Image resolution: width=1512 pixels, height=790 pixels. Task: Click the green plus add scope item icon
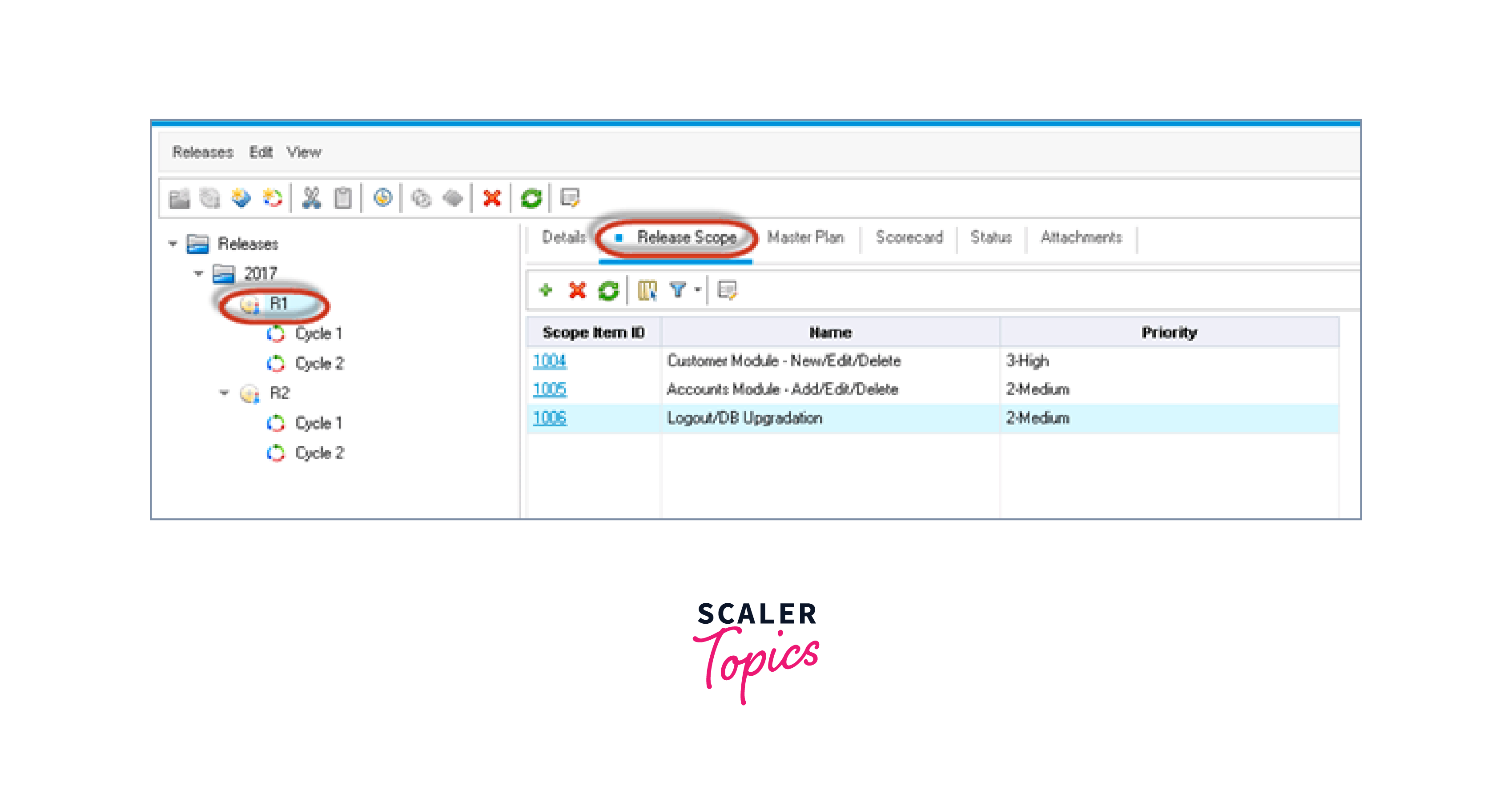point(546,290)
